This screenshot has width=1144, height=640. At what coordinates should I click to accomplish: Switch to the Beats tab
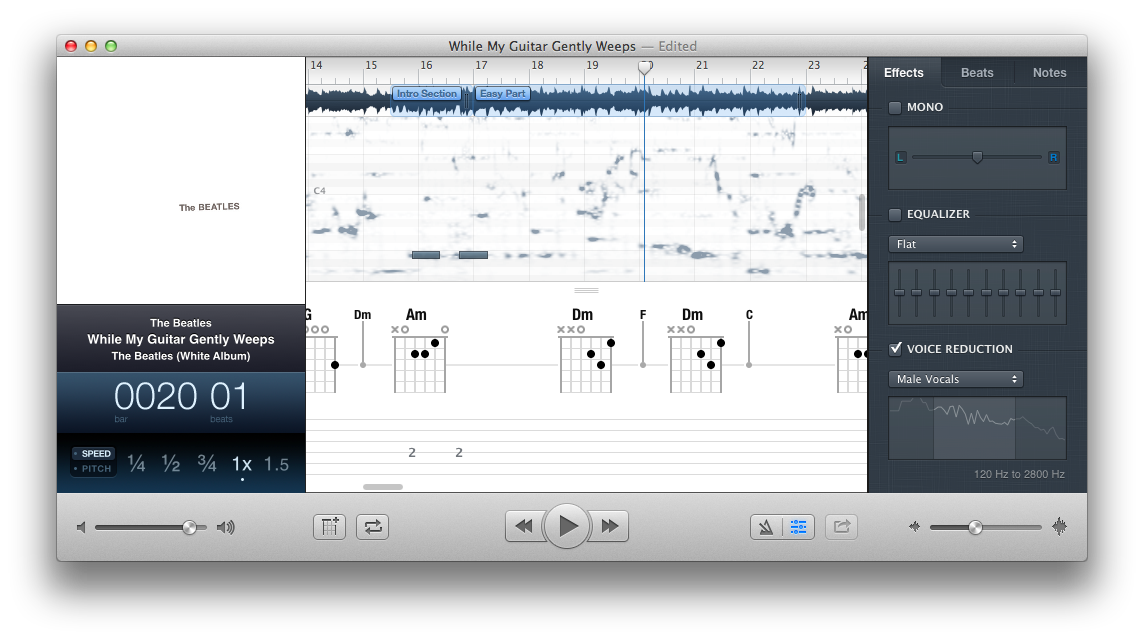tap(977, 73)
